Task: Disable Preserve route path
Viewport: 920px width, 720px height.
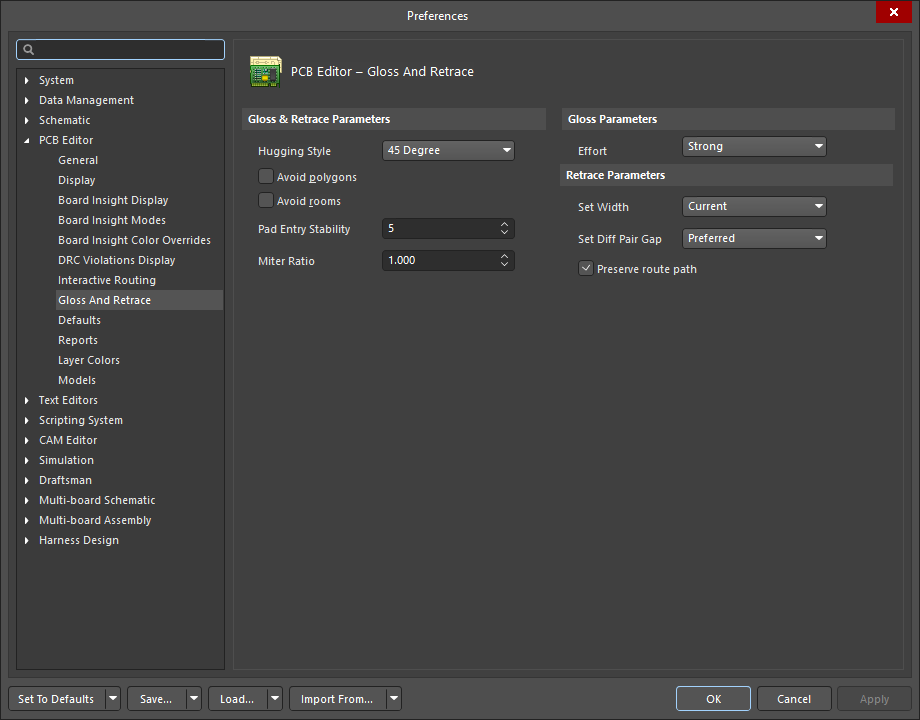Action: tap(585, 268)
